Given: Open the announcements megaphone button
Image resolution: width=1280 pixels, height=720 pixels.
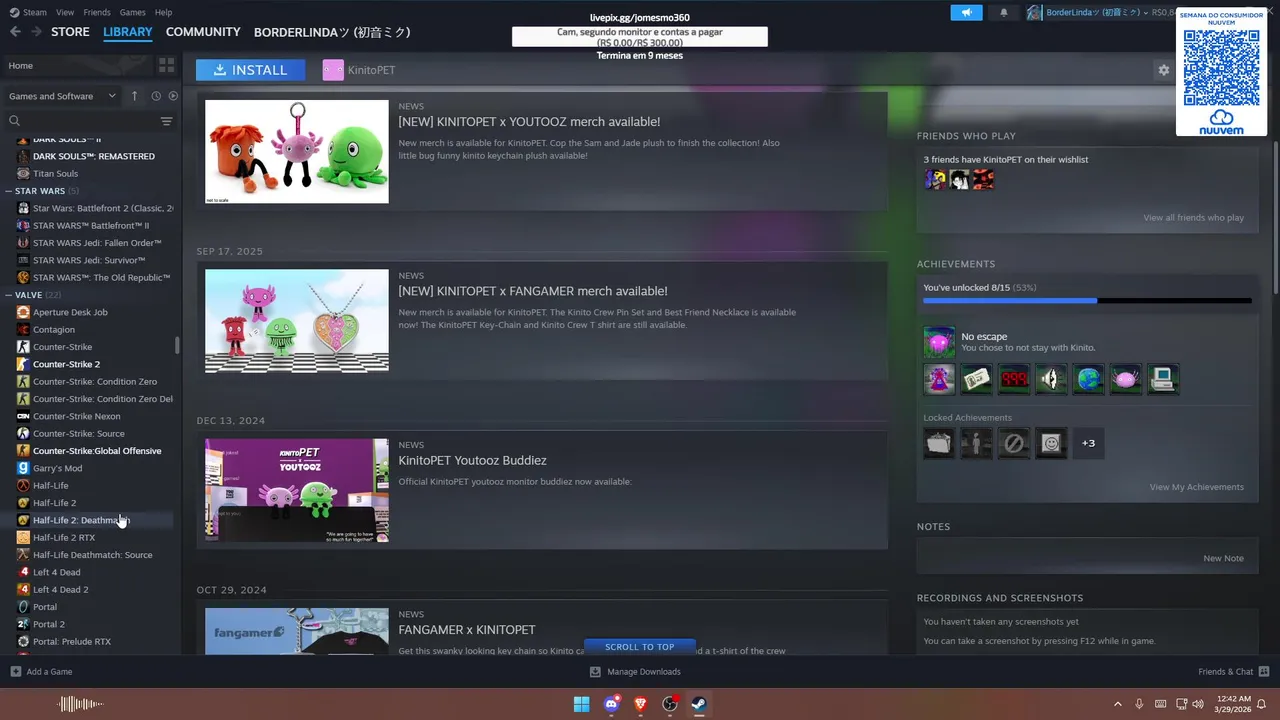Looking at the screenshot, I should (966, 12).
